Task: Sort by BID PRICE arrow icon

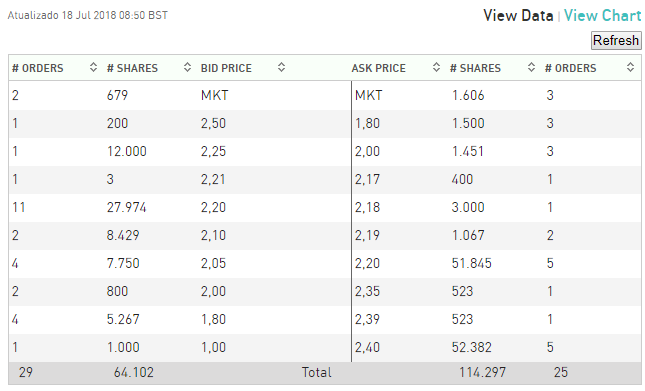Action: click(281, 67)
